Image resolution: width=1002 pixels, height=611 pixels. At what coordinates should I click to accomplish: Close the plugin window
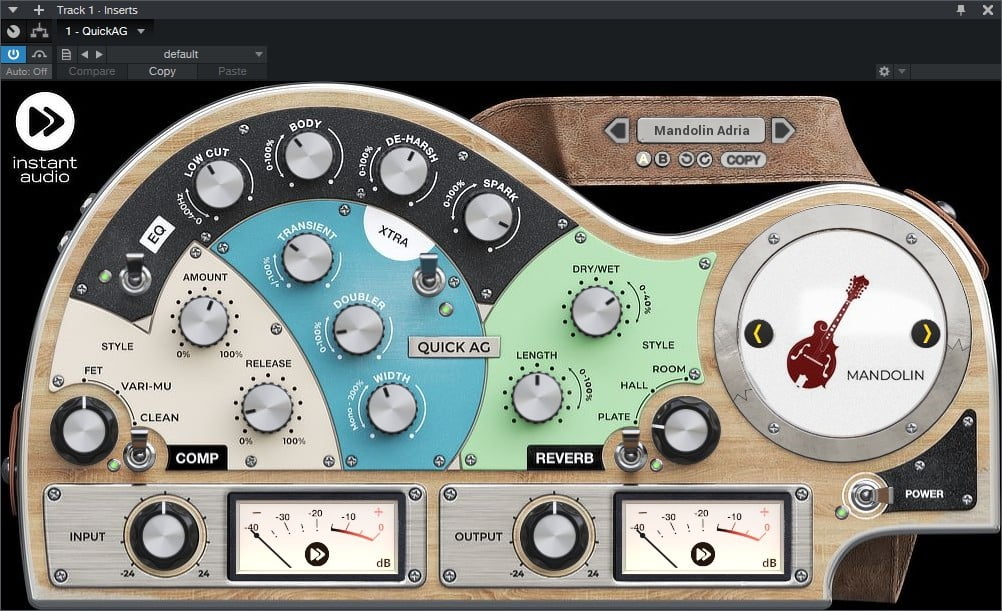987,10
